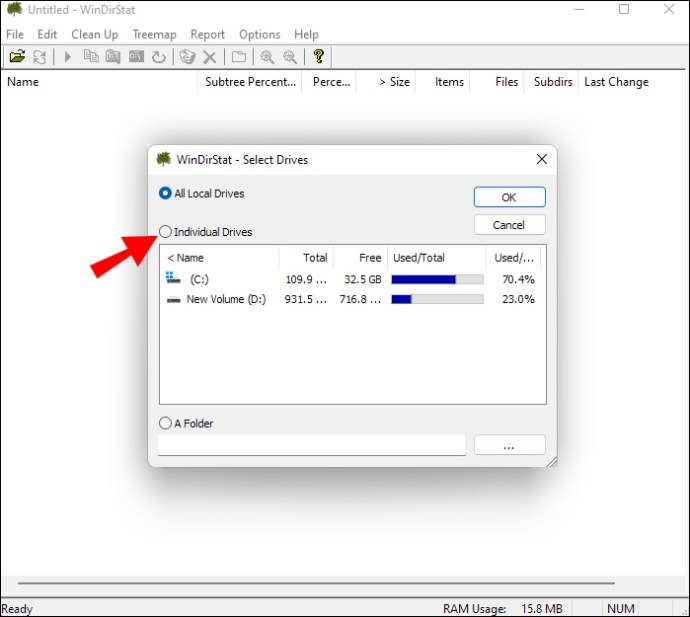Viewport: 690px width, 617px height.
Task: Click the Size column header
Action: [386, 82]
